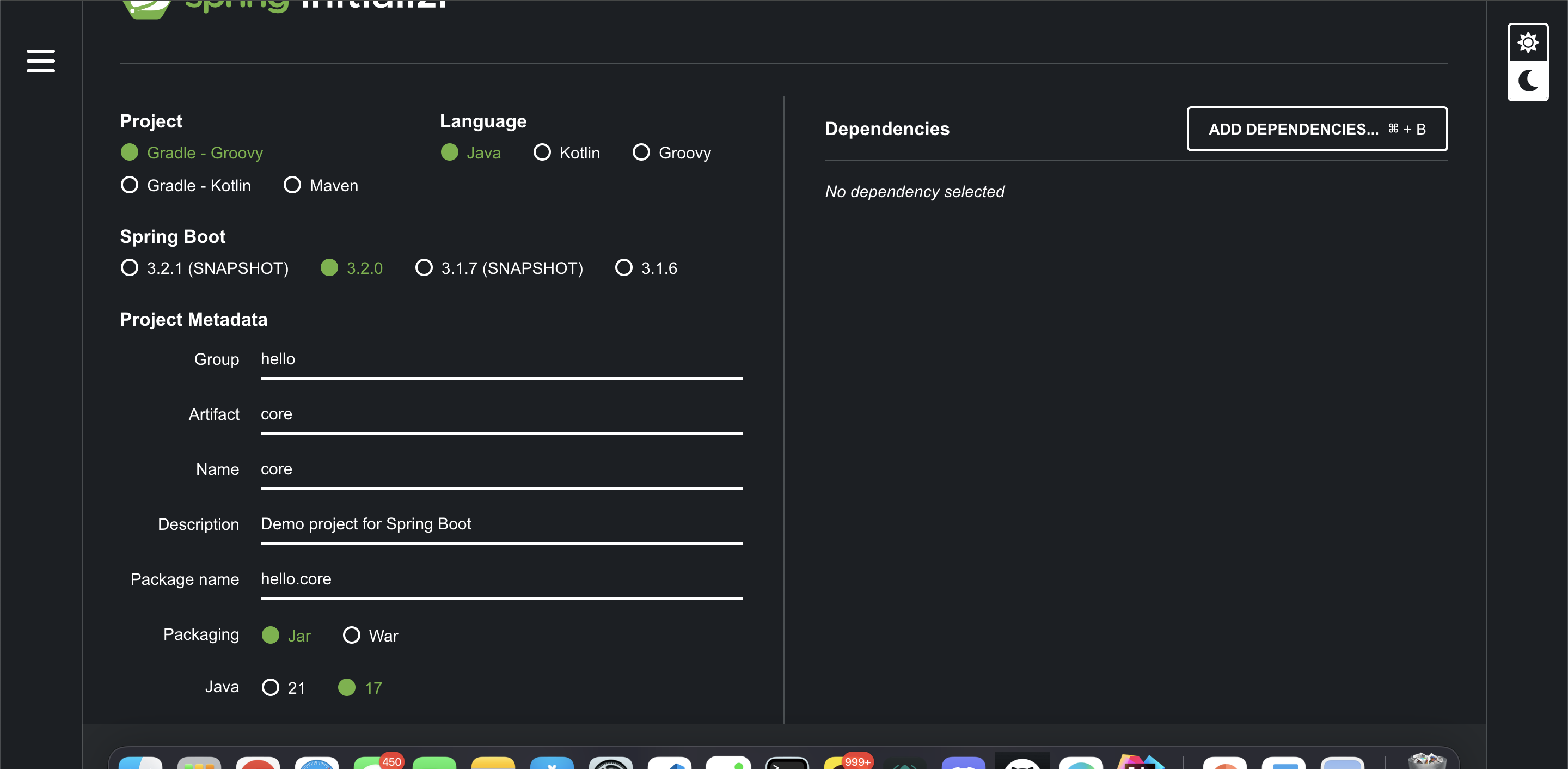Pick Kotlin as the language

click(x=566, y=152)
